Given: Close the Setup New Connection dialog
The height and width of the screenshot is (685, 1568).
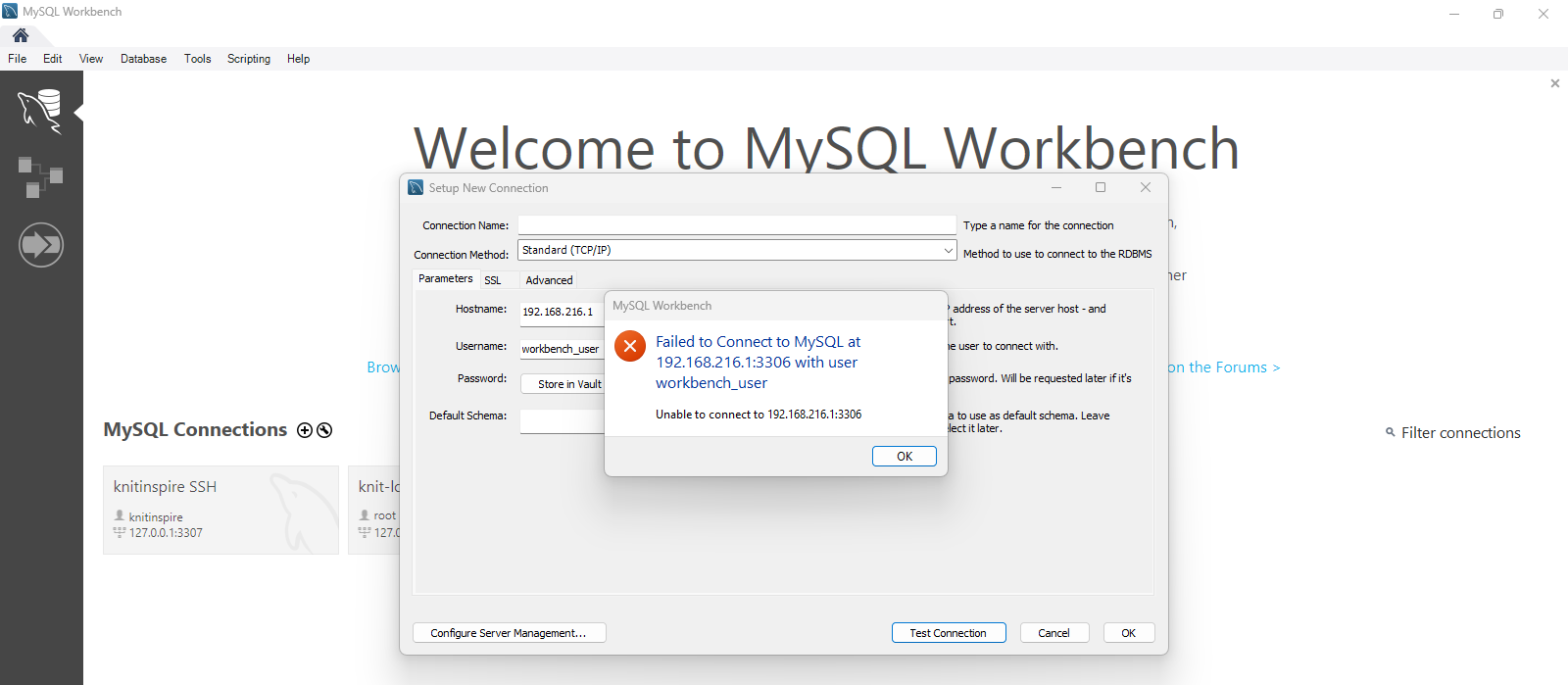Looking at the screenshot, I should (1146, 187).
